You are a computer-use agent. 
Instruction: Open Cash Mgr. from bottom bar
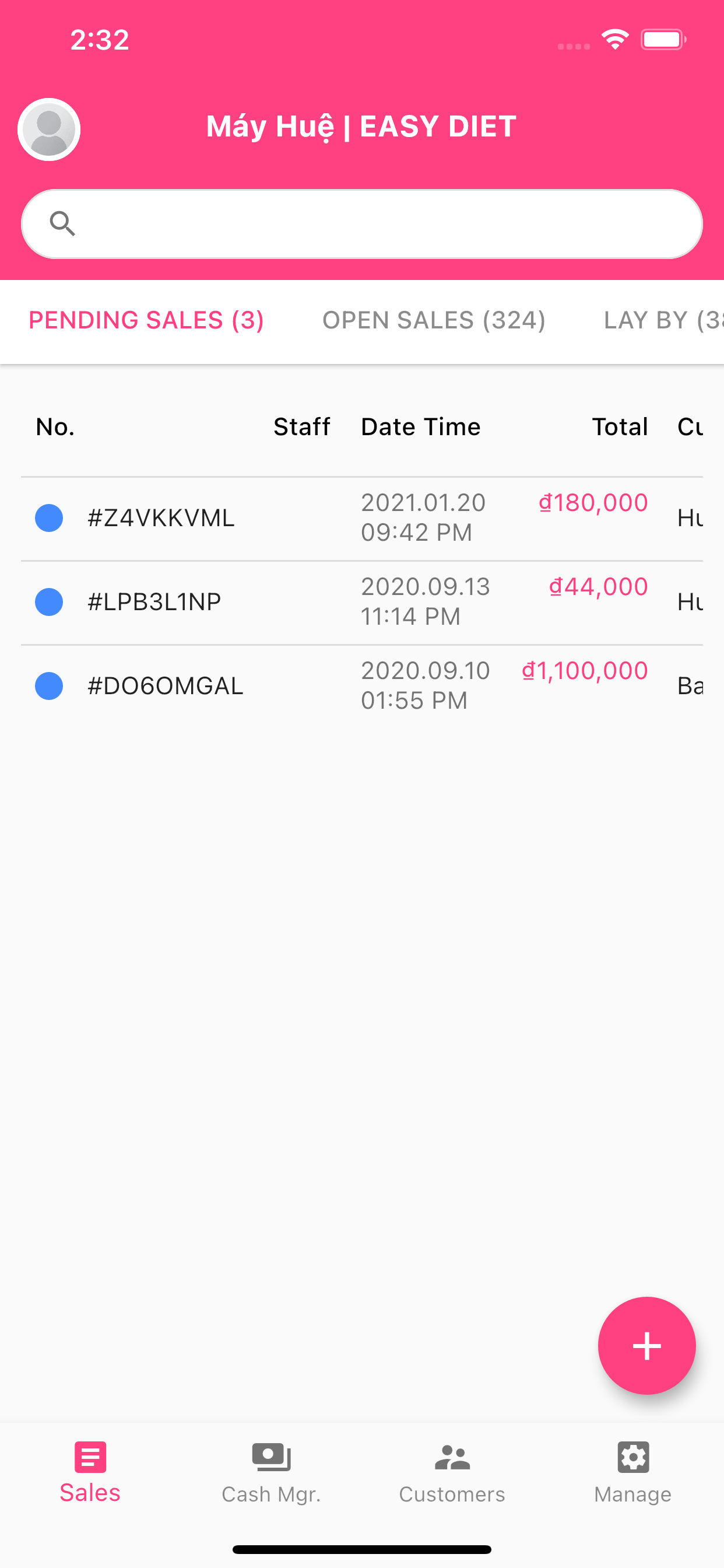271,1472
